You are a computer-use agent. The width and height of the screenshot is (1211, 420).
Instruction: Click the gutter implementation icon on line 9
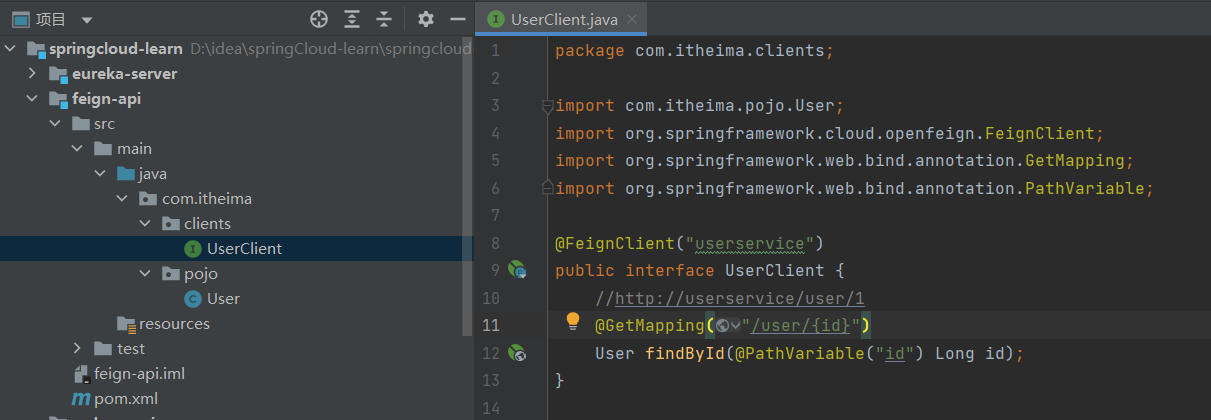(517, 269)
